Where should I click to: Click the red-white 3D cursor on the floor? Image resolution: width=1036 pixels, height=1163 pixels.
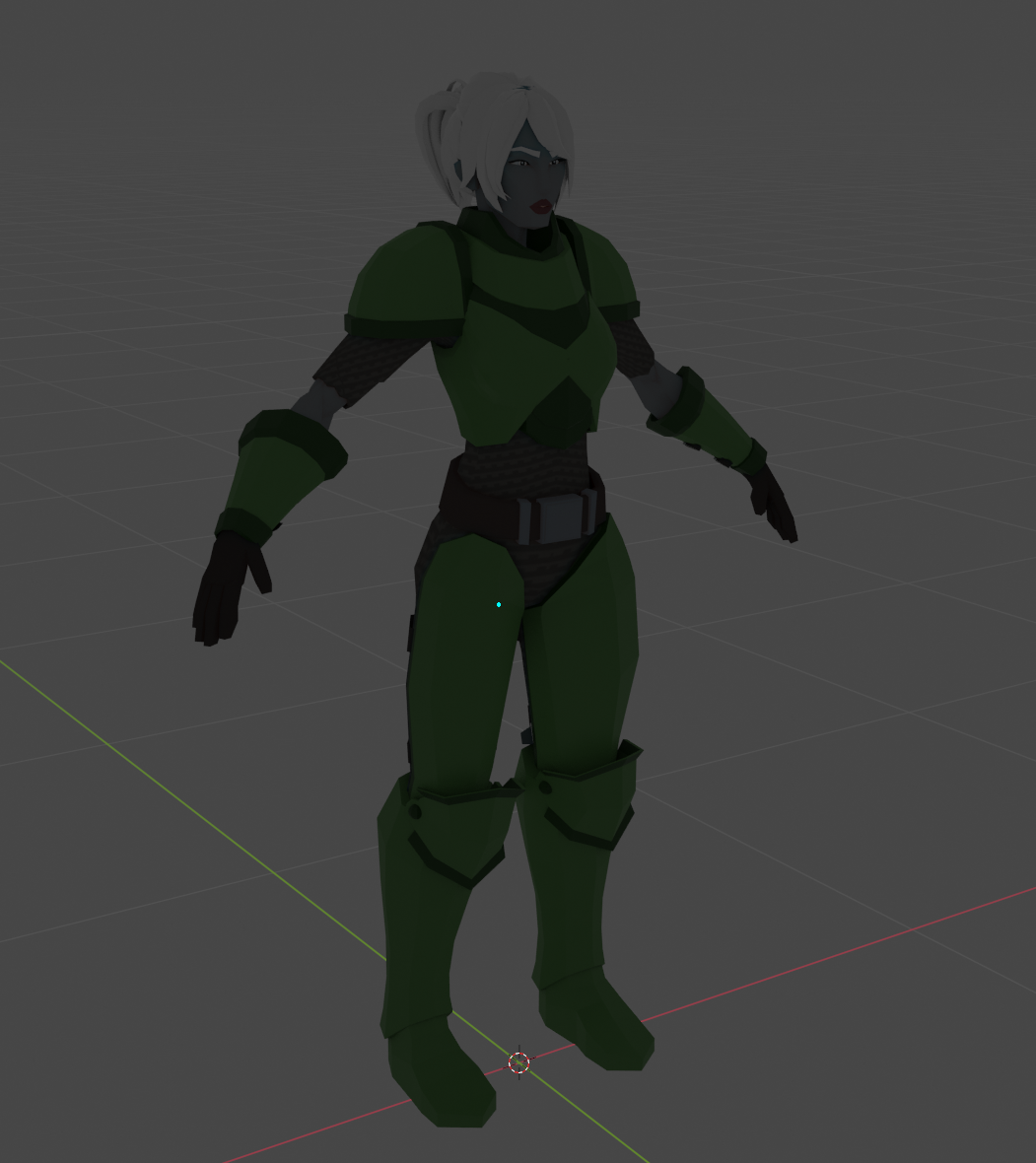(519, 1062)
